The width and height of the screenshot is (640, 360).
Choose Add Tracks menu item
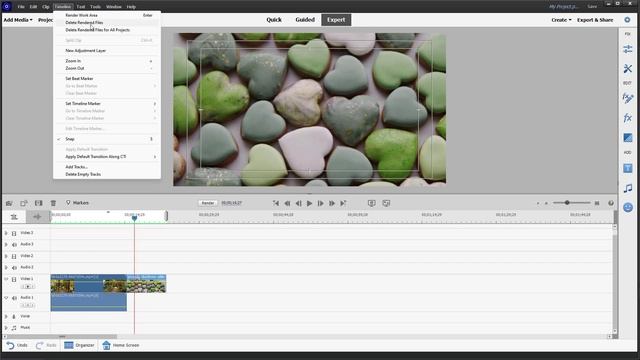(76, 167)
